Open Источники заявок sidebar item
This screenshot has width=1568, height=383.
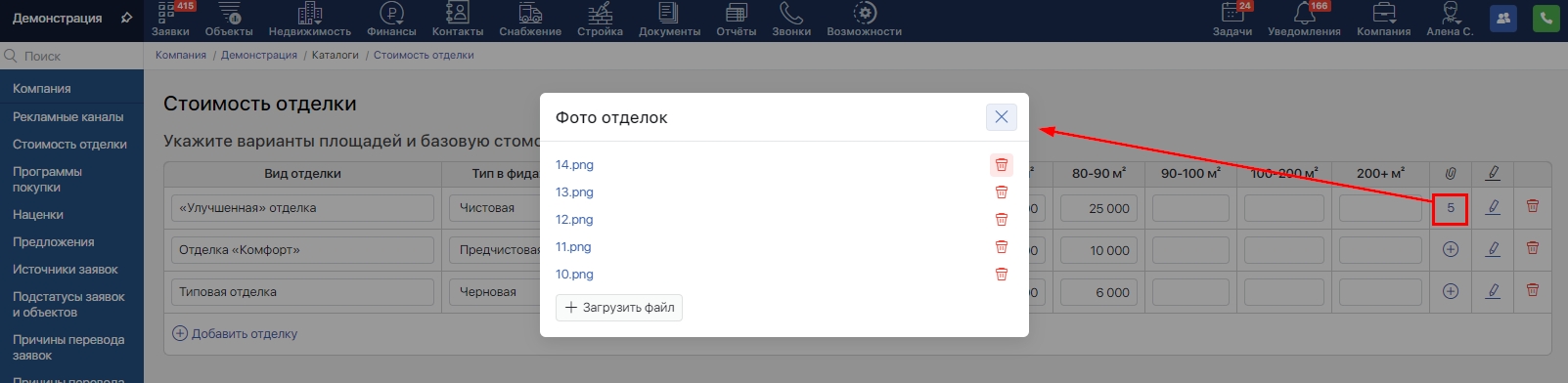coord(66,269)
